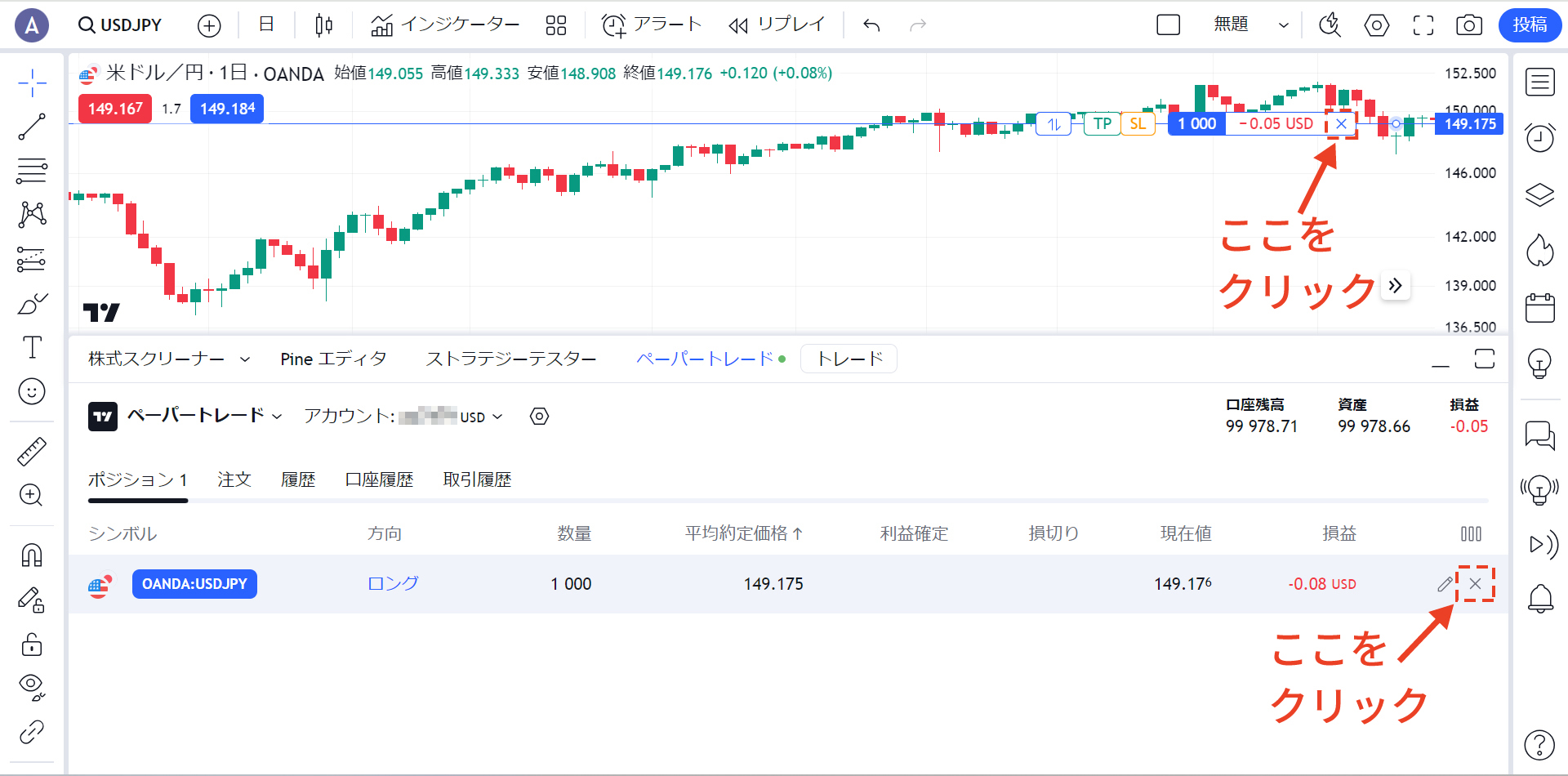Screen dimensions: 1568x776
Task: Open the forecasting and measurement tools icon
Action: click(32, 260)
